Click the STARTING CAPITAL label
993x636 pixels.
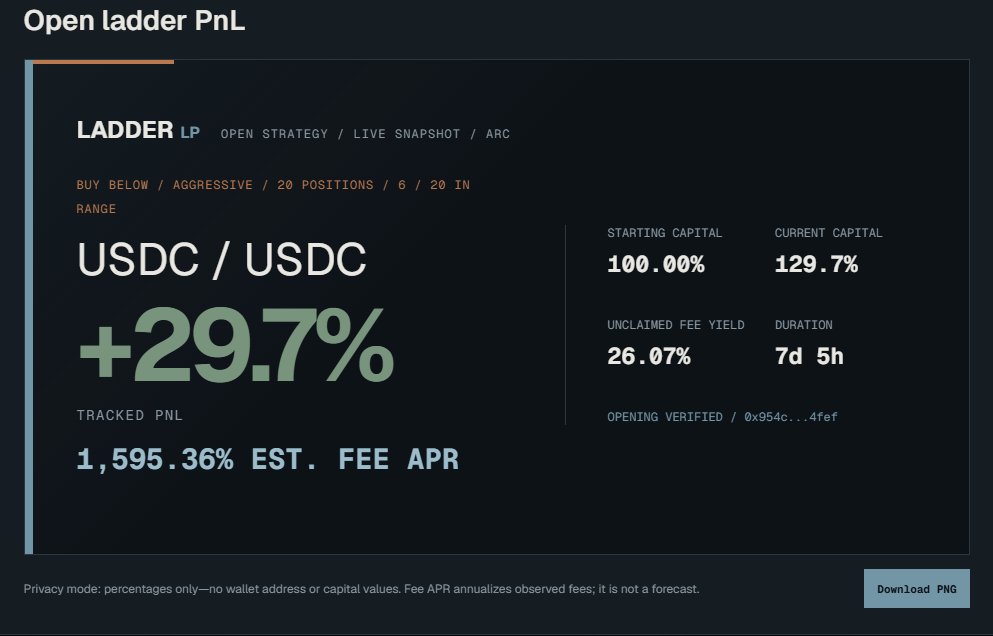[664, 233]
